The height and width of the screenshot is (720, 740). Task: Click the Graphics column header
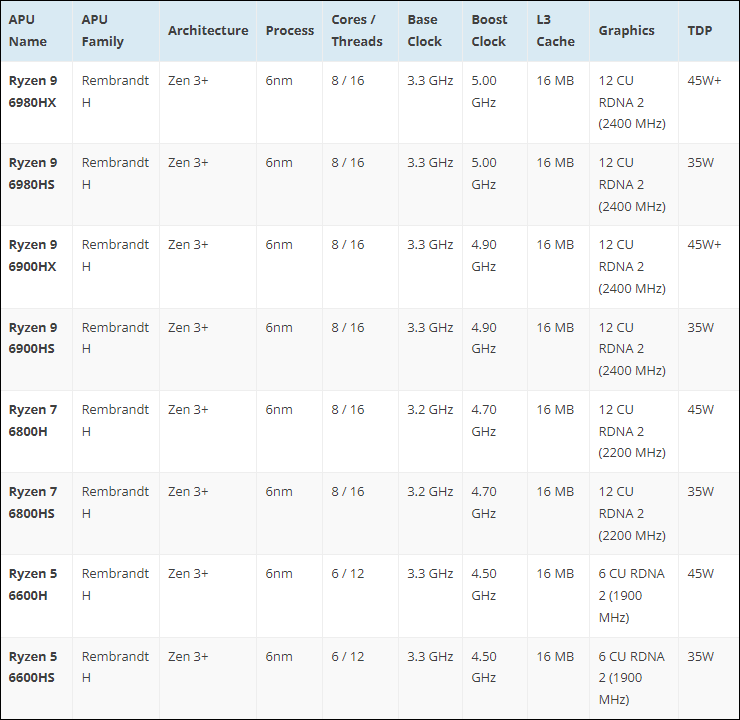click(x=627, y=31)
